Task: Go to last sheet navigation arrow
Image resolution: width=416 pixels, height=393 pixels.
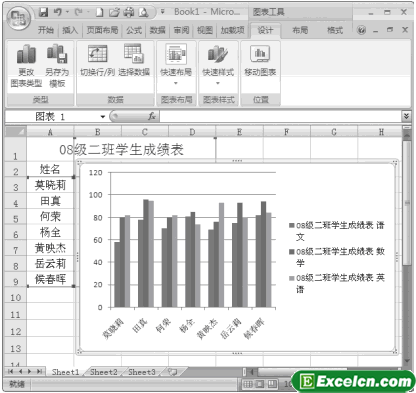Action: pyautogui.click(x=40, y=372)
